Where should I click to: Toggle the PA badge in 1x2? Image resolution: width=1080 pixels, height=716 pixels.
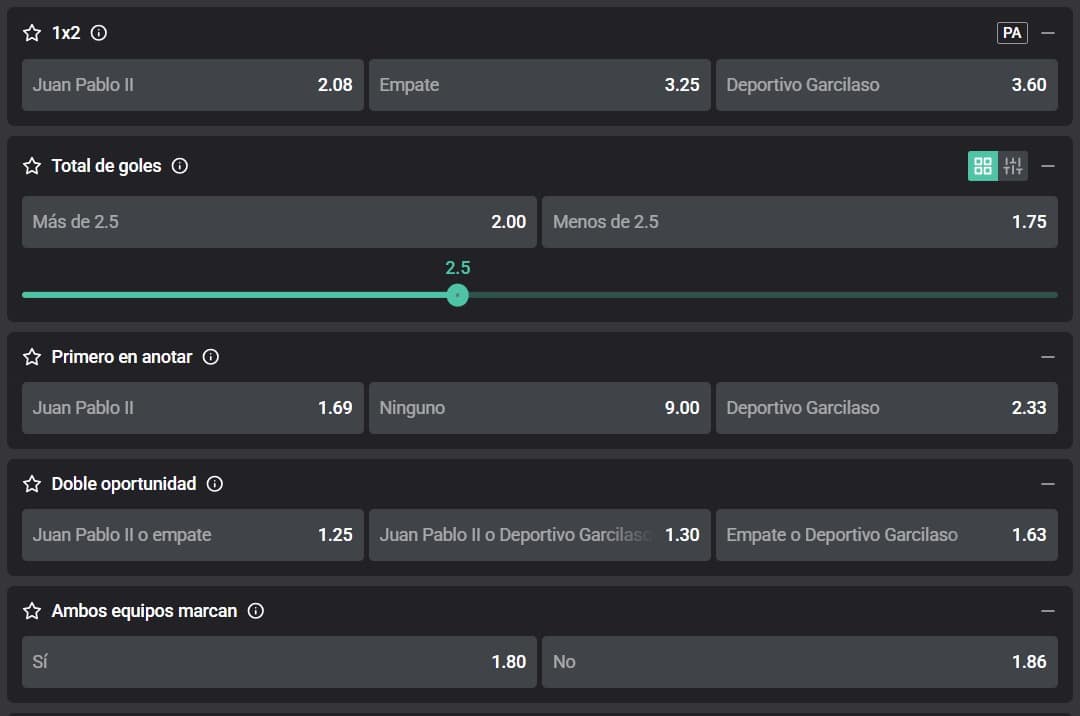click(1012, 33)
